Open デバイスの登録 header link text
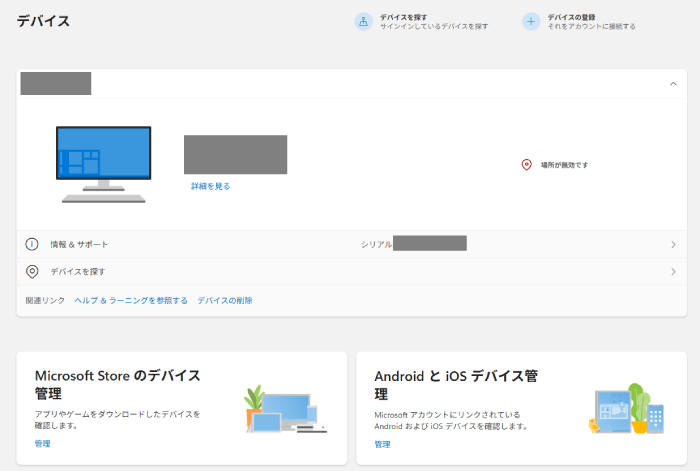 coord(571,17)
